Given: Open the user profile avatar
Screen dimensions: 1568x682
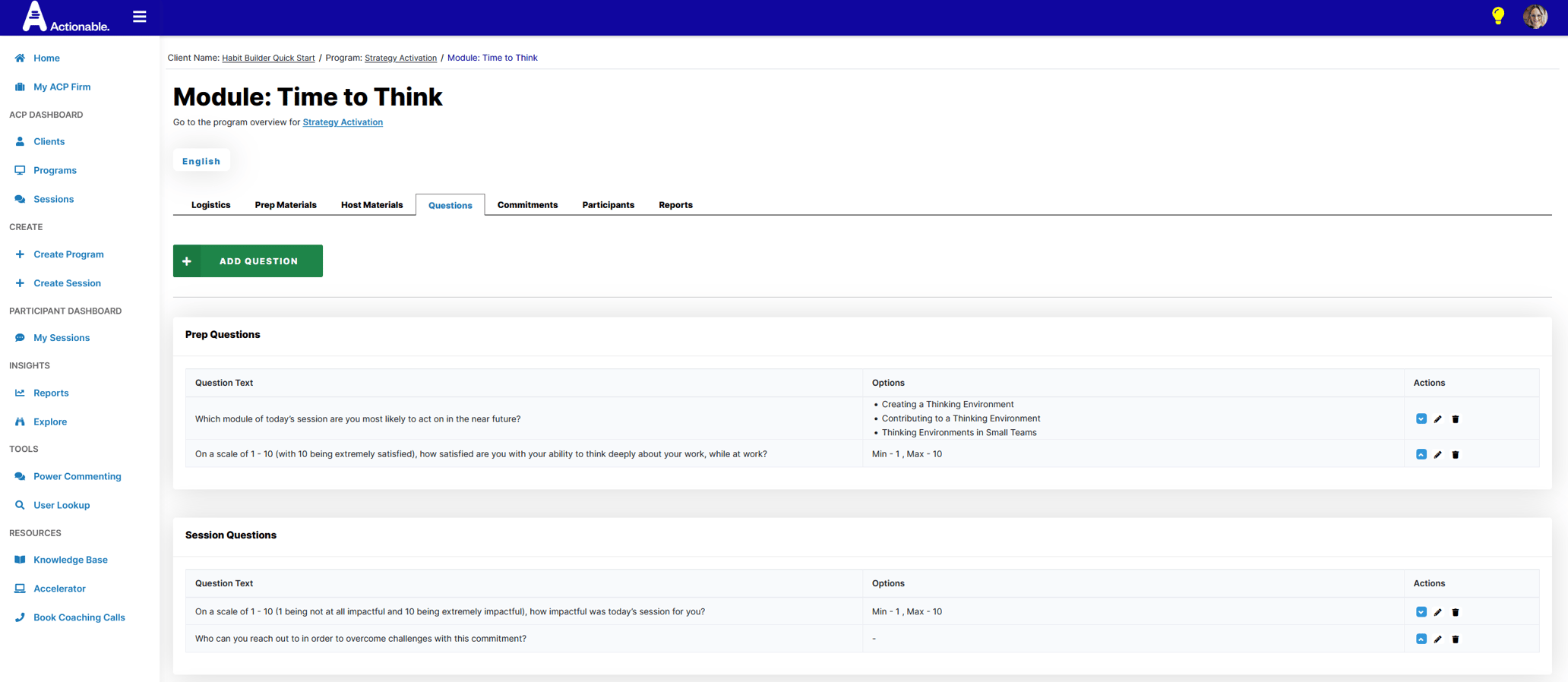Looking at the screenshot, I should click(1535, 16).
